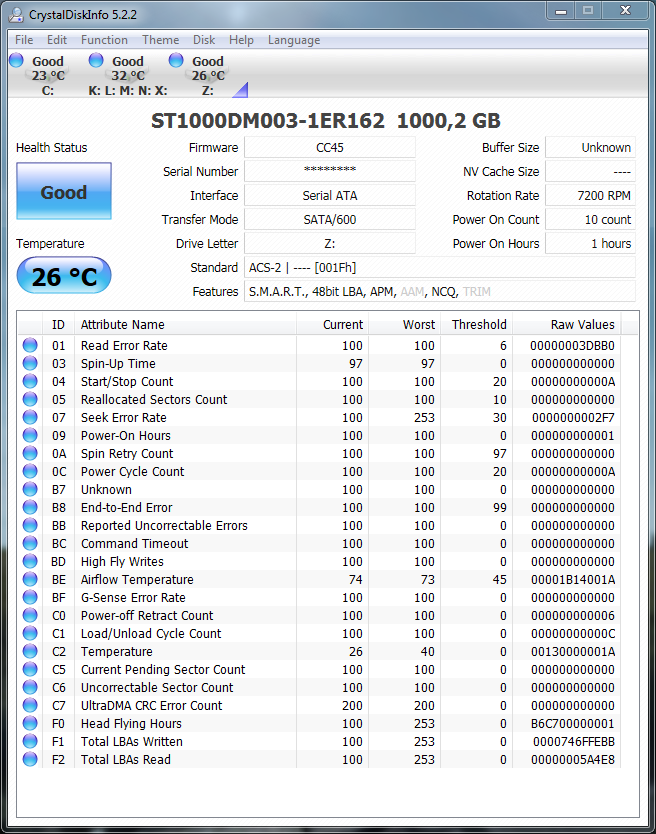Select the Head Flying Hours row
The width and height of the screenshot is (656, 834).
tap(319, 723)
